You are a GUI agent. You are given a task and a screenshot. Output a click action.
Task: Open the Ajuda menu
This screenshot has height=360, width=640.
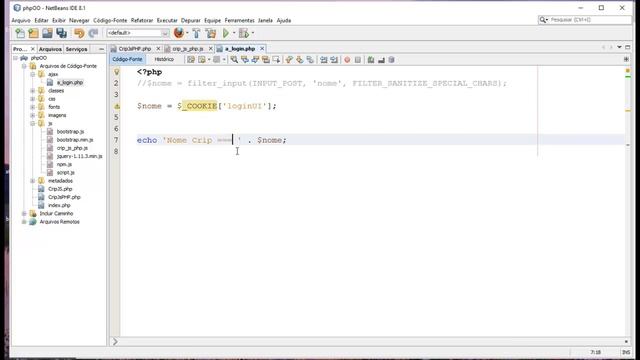[284, 20]
